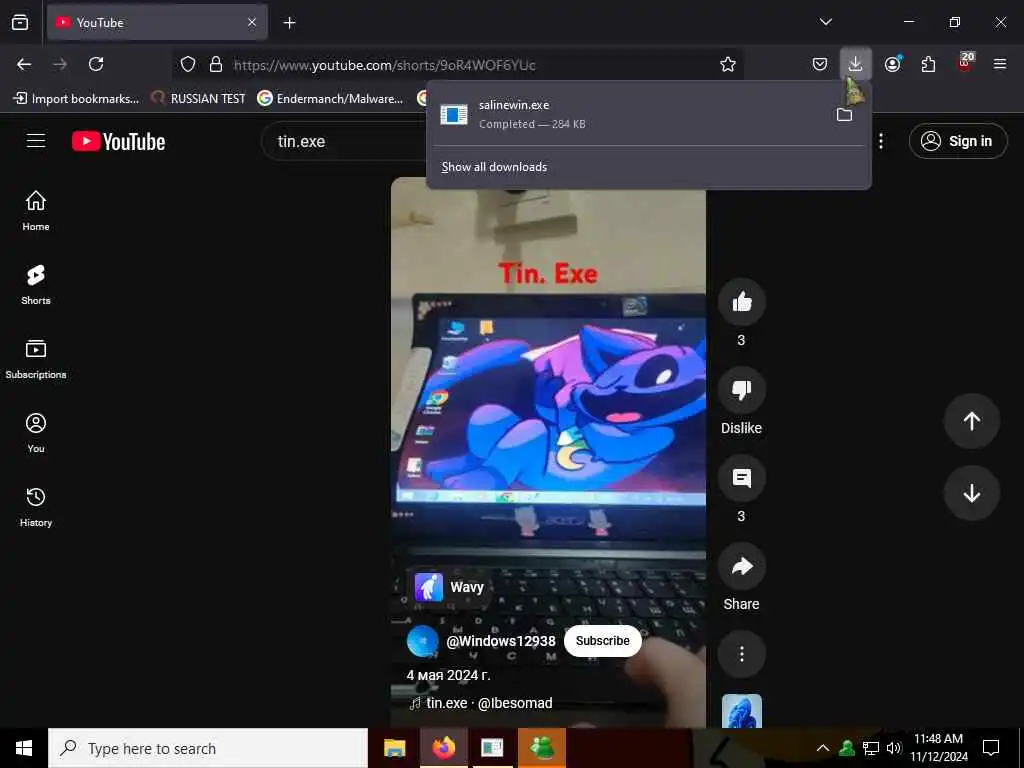
Task: Open Home in YouTube sidebar
Action: coord(36,210)
